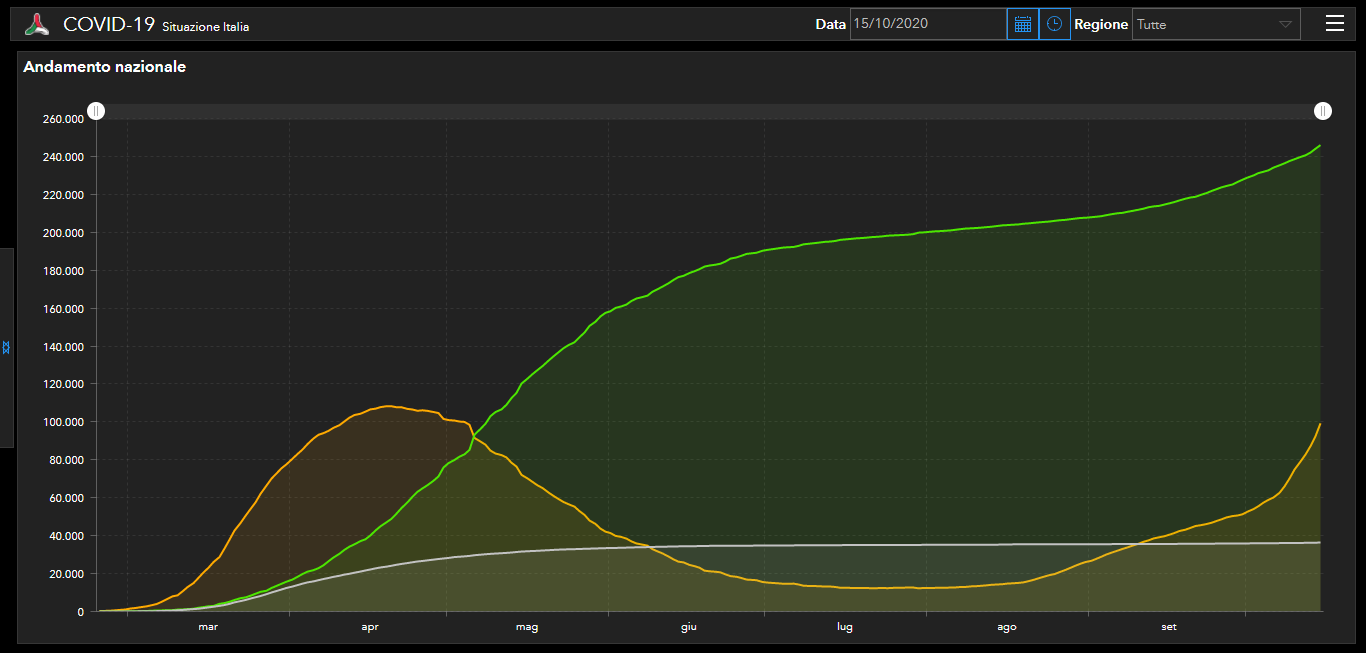Click the Protezione Civile logo icon

click(x=37, y=25)
